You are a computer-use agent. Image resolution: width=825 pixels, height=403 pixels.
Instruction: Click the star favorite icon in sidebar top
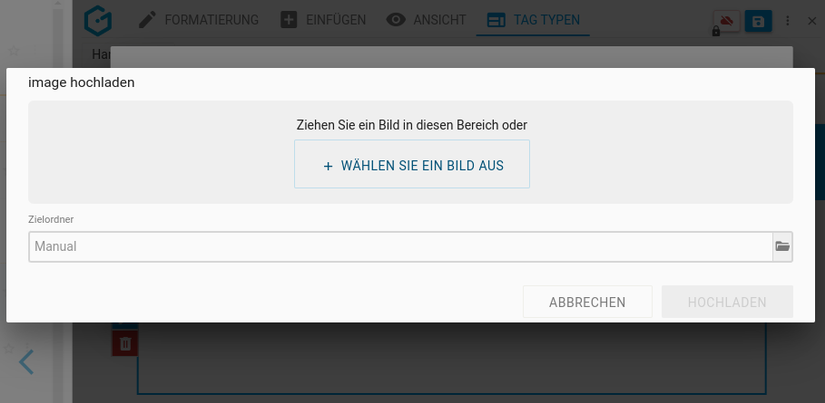pyautogui.click(x=14, y=51)
